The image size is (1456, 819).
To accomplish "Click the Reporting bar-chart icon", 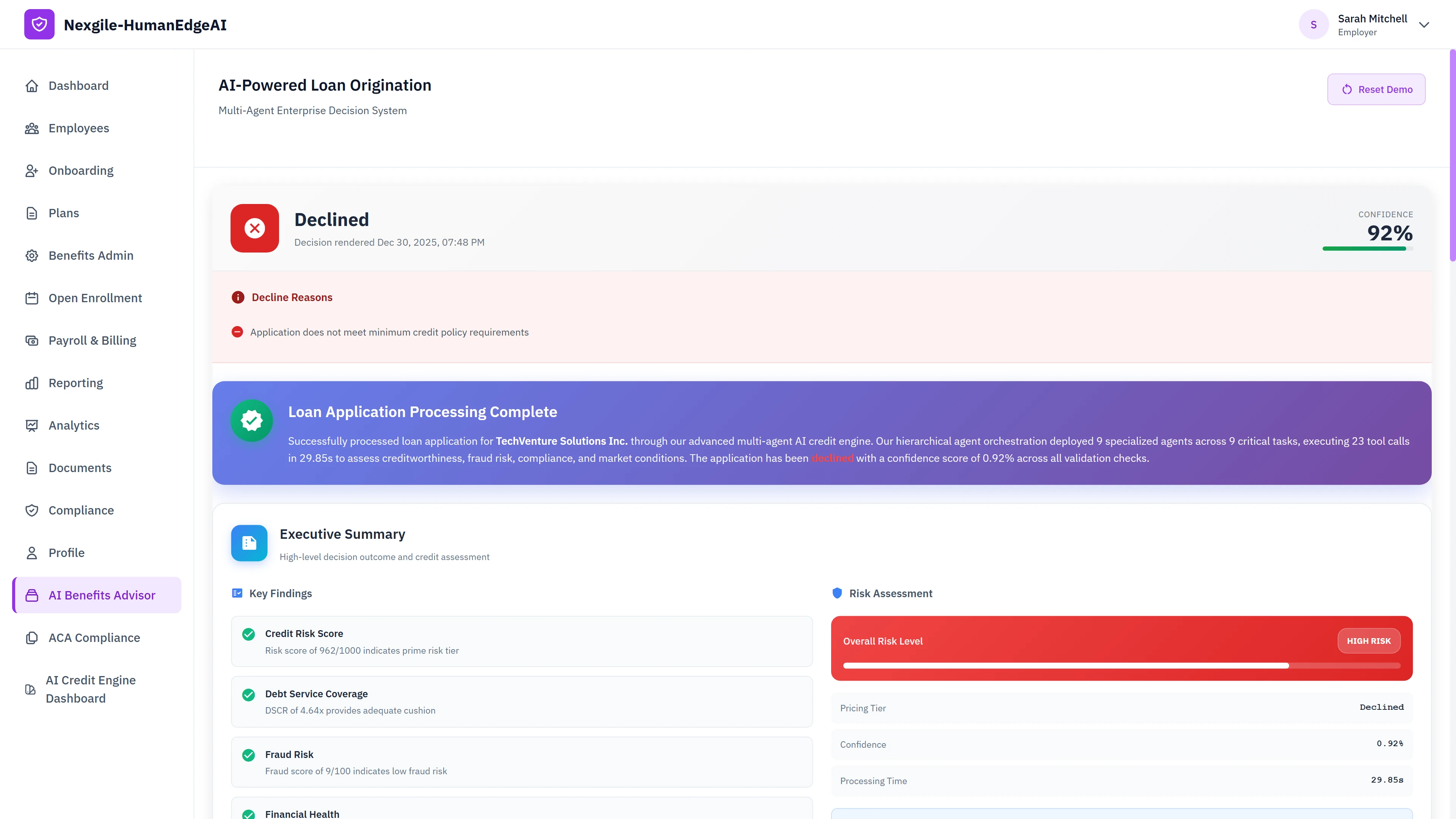I will (31, 383).
